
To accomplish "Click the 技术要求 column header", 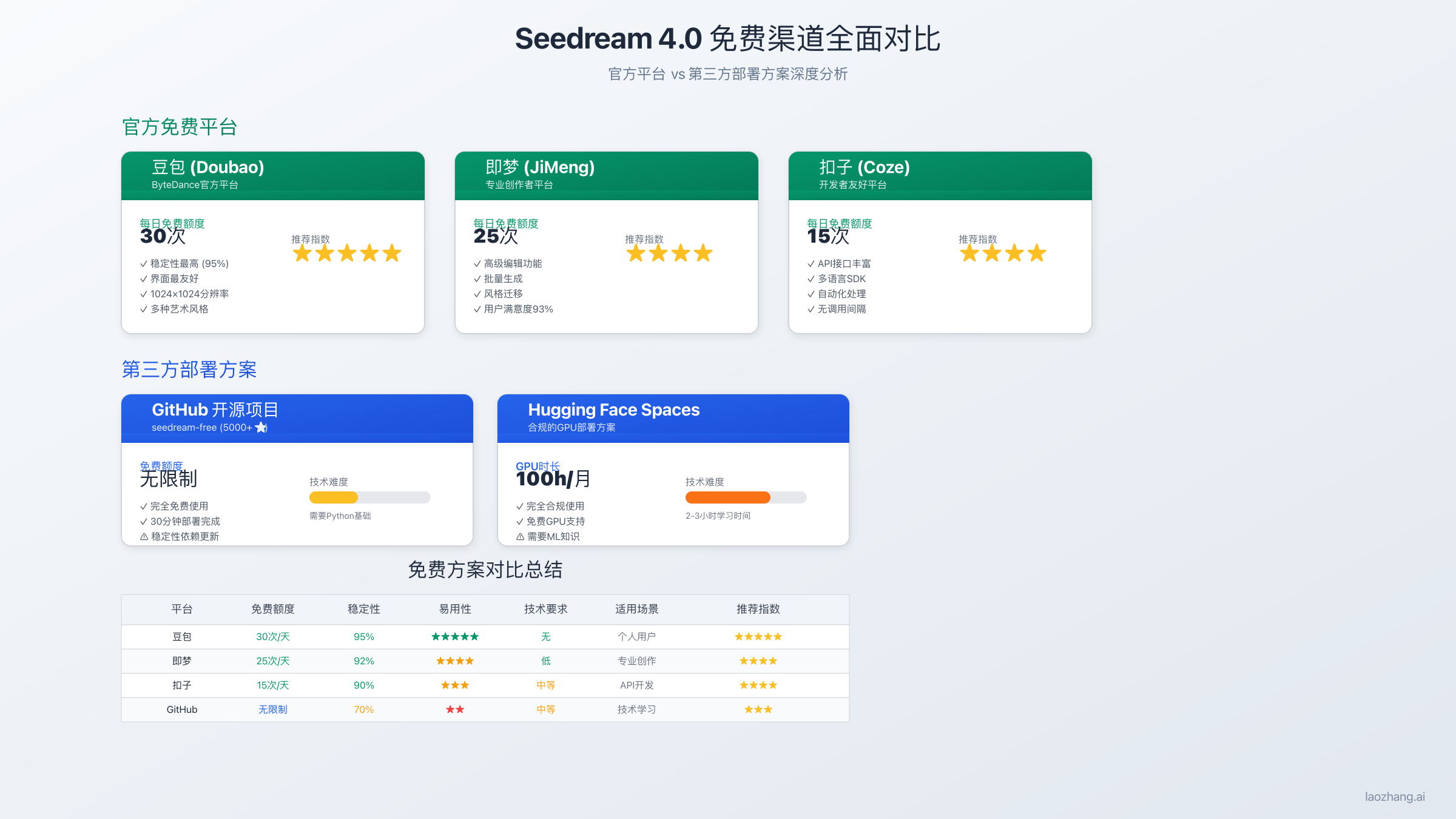I will tap(546, 609).
